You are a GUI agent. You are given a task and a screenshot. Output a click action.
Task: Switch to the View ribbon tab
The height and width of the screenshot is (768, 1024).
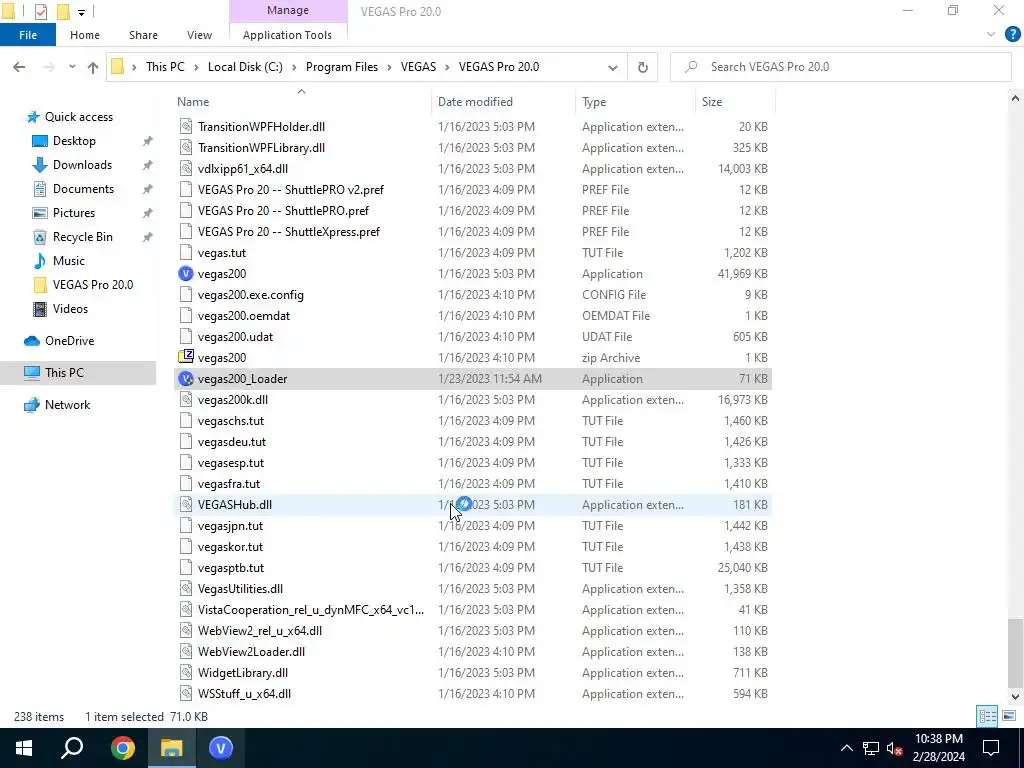pos(199,35)
